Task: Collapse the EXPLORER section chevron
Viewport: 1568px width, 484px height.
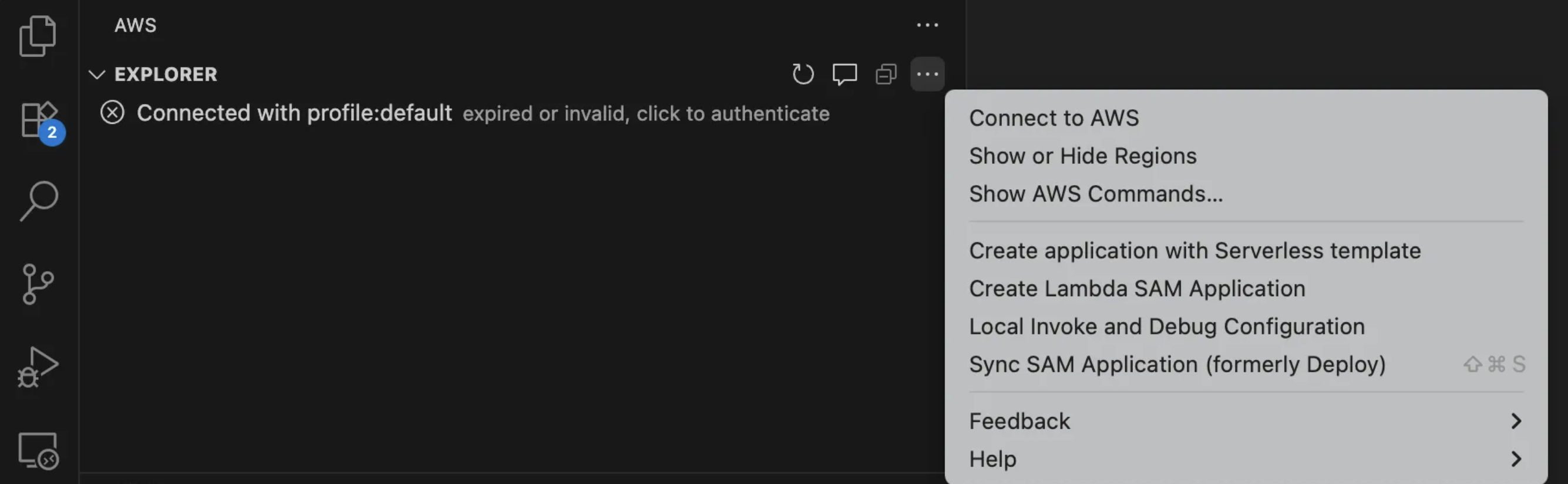Action: click(96, 74)
